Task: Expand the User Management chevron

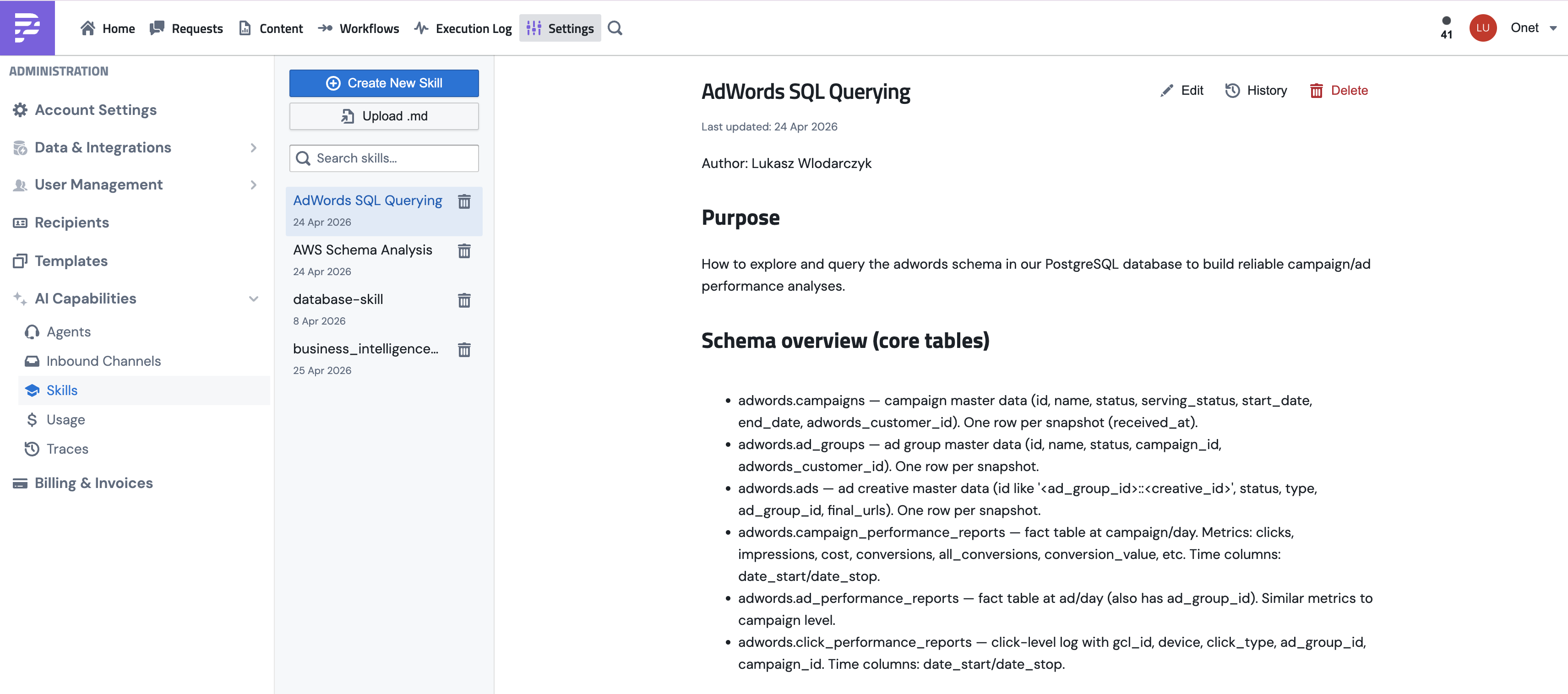Action: tap(253, 185)
